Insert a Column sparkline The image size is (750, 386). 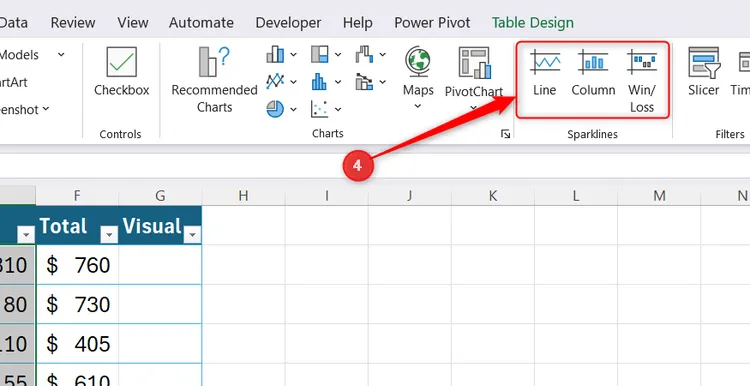pos(593,73)
